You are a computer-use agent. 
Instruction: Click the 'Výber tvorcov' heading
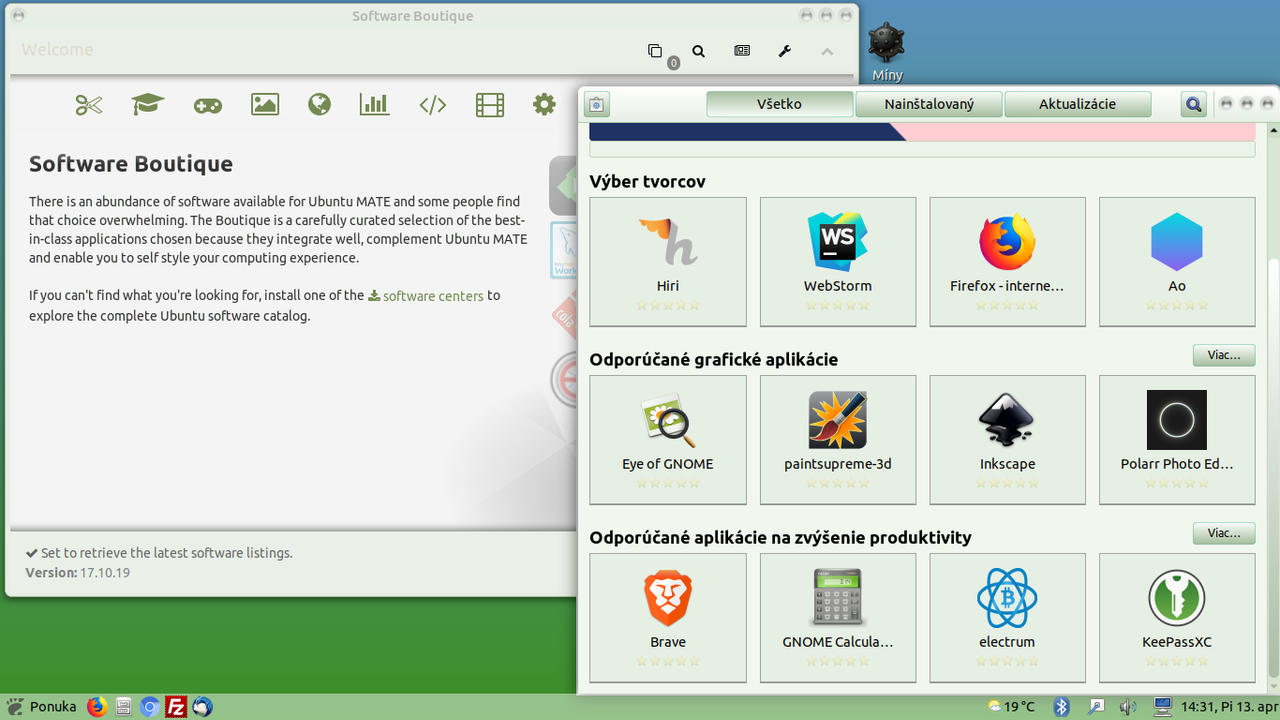tap(648, 182)
